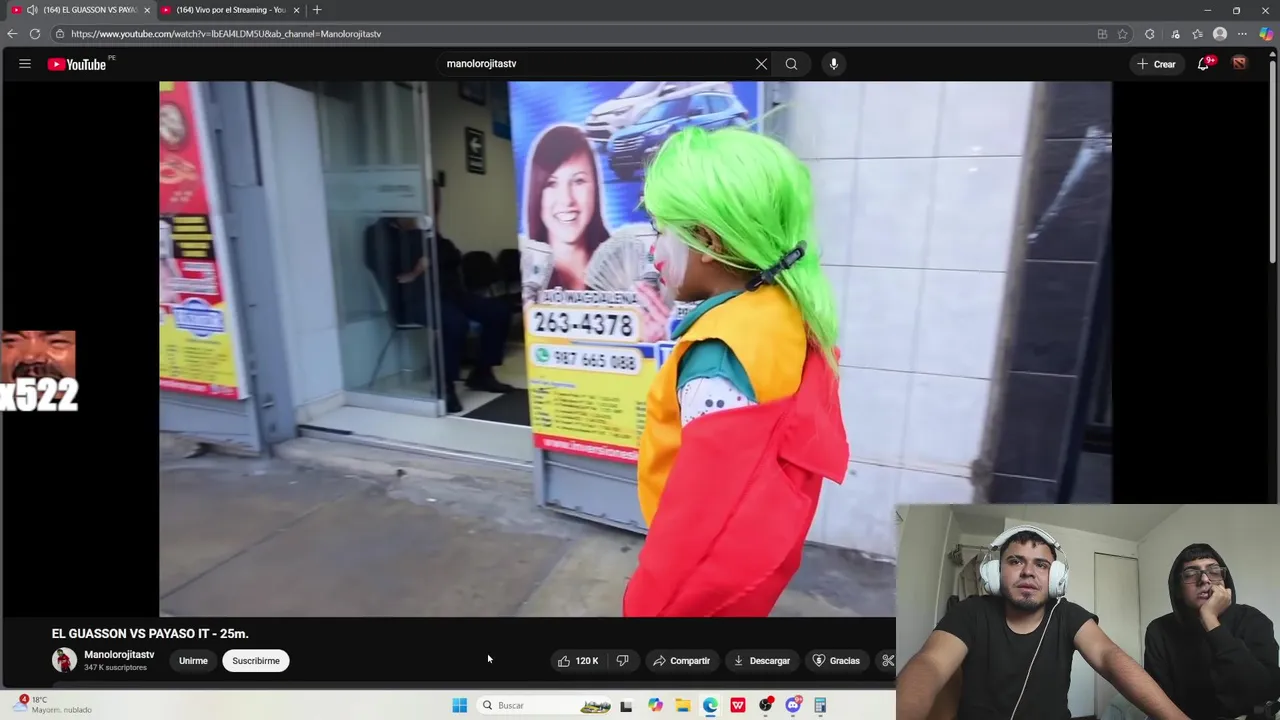Like the video with the 120 K button

click(578, 661)
